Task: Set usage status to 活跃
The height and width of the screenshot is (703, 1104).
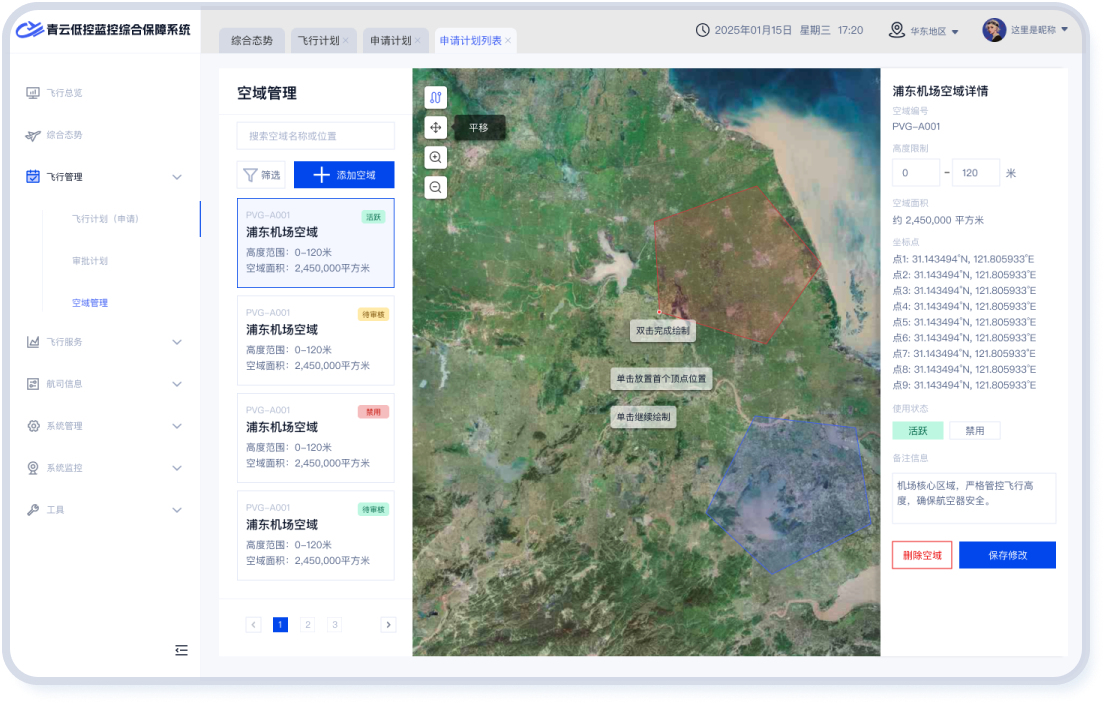Action: 918,431
